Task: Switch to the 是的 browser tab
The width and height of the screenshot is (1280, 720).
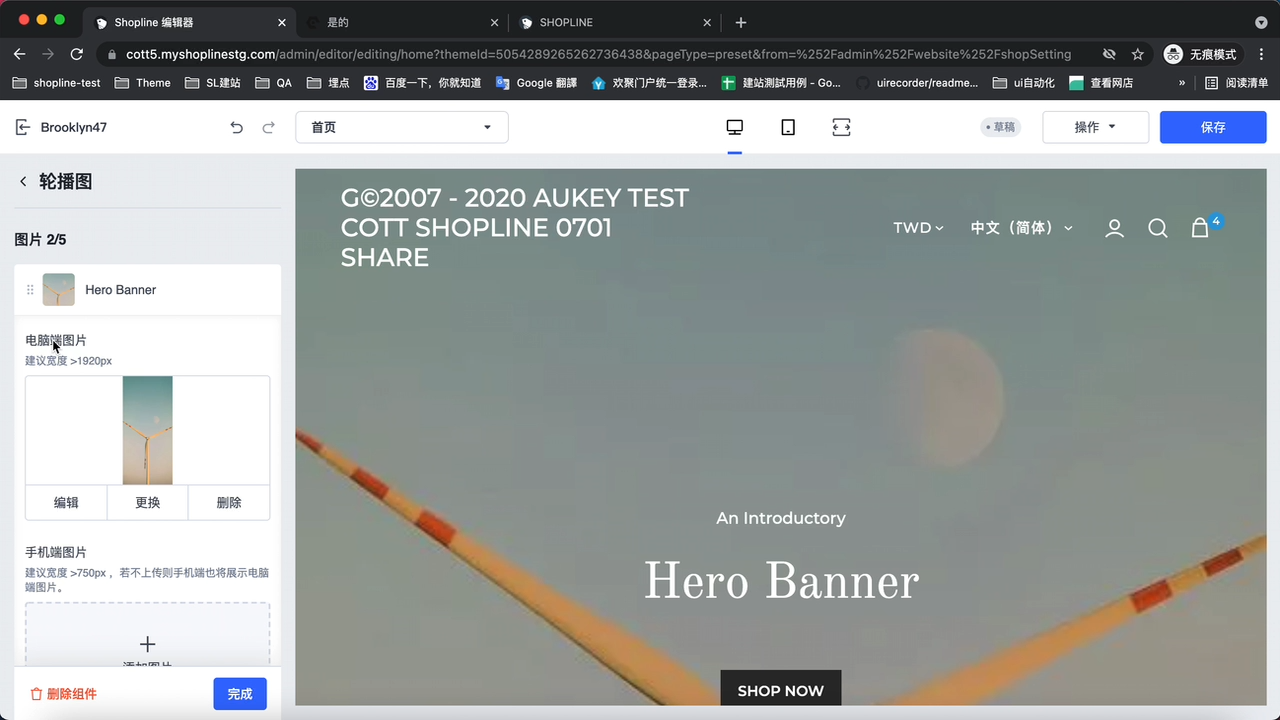Action: click(x=400, y=22)
